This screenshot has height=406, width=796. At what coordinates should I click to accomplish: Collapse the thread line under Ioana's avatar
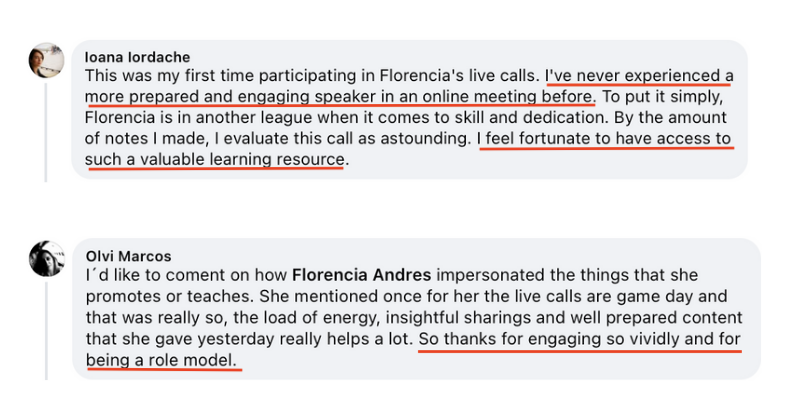click(46, 132)
